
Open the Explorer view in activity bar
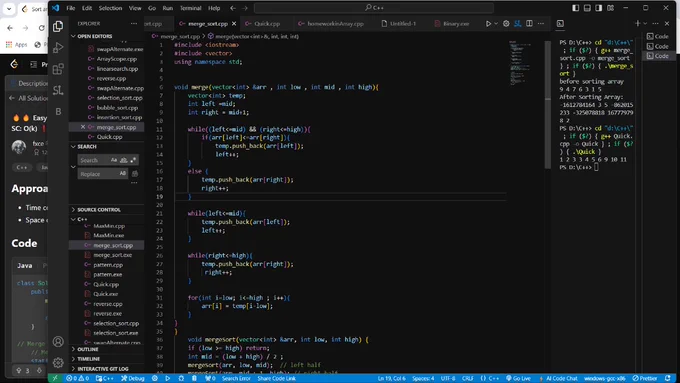58,26
